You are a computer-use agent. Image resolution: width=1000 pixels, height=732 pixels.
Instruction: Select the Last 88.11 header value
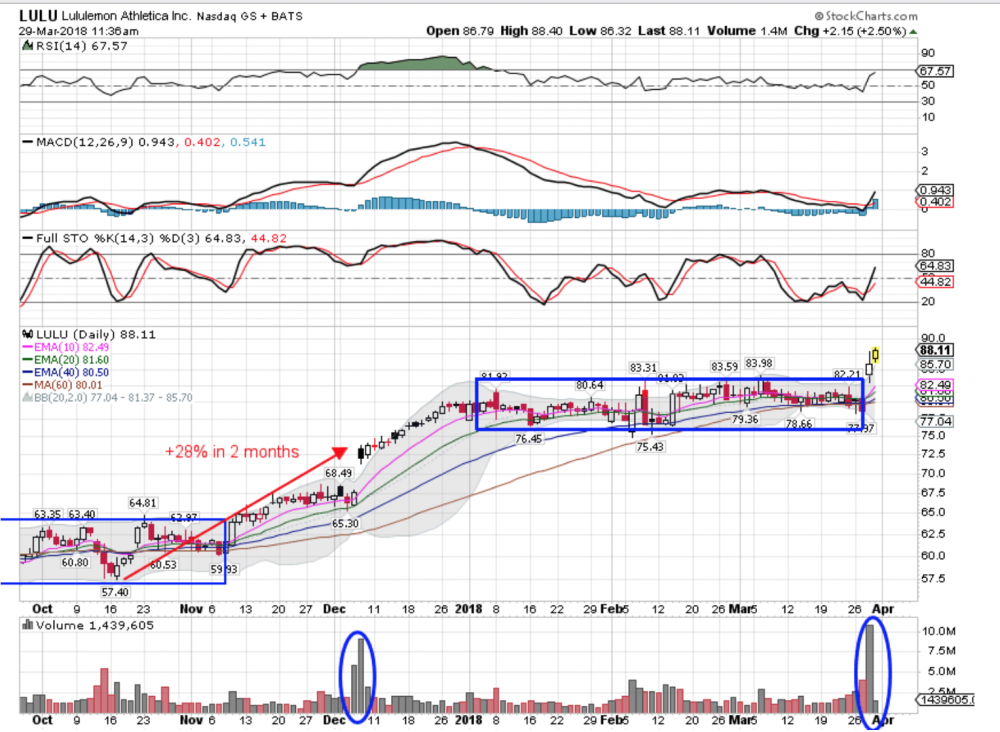[668, 31]
